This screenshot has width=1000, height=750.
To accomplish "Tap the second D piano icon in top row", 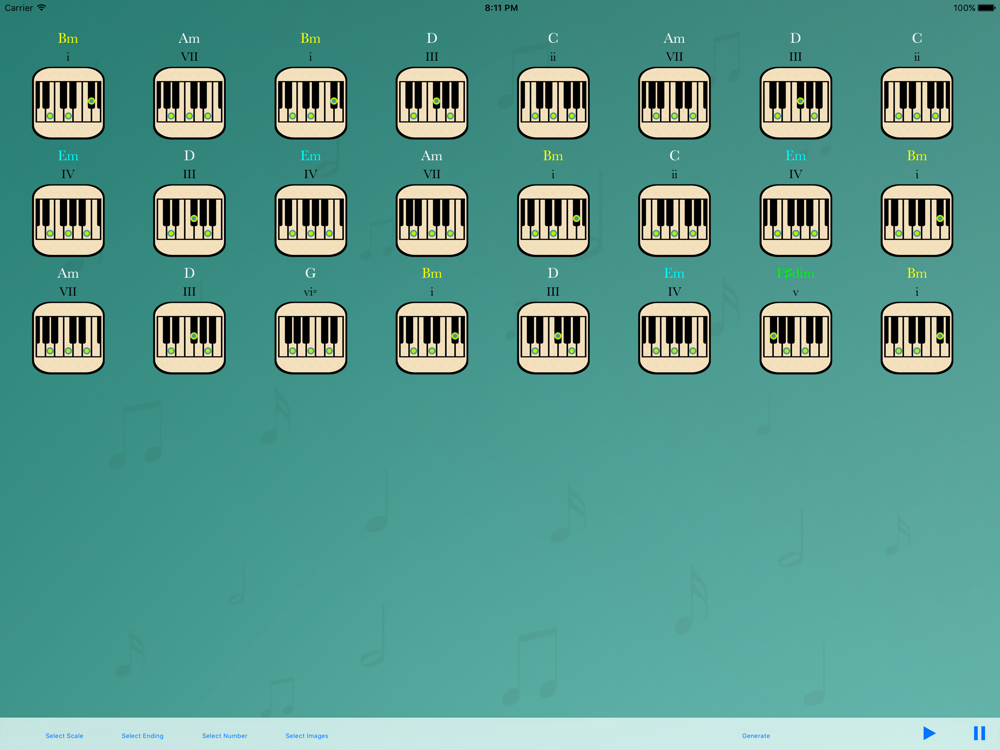I will [x=795, y=103].
